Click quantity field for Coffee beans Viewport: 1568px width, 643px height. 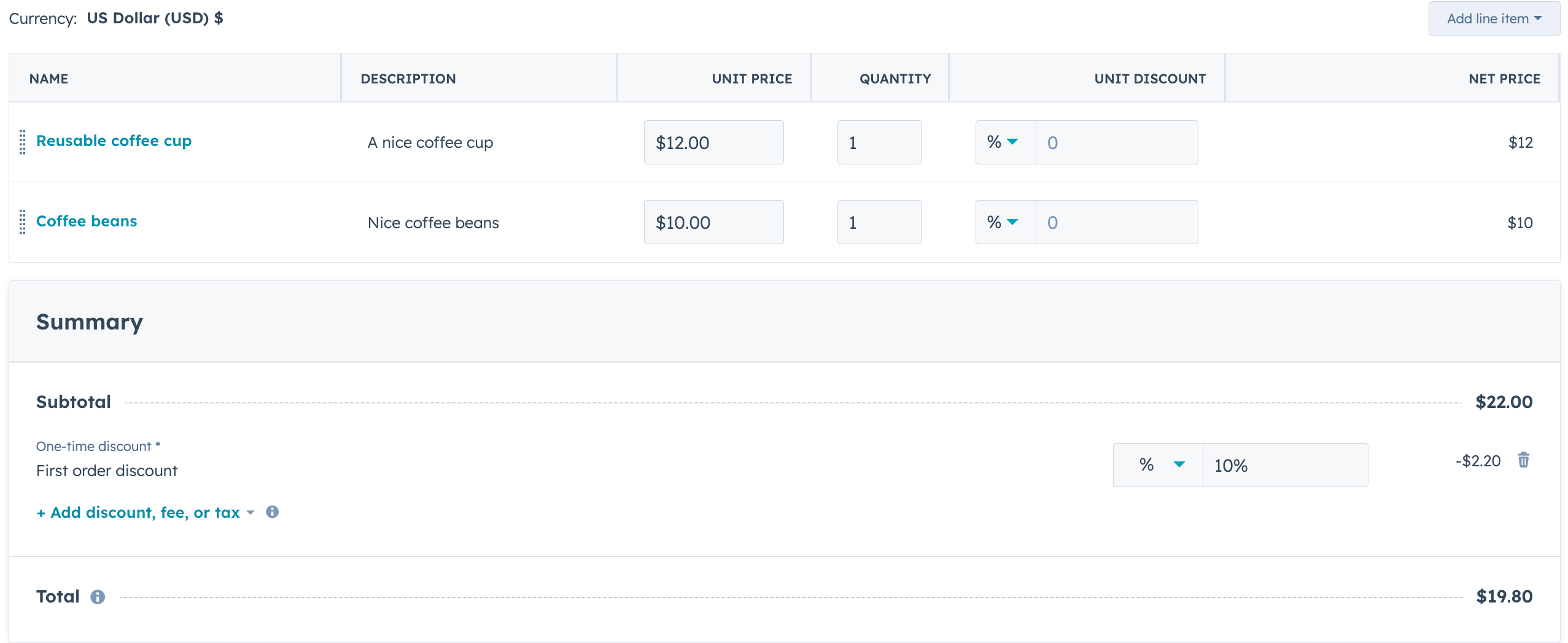click(879, 222)
